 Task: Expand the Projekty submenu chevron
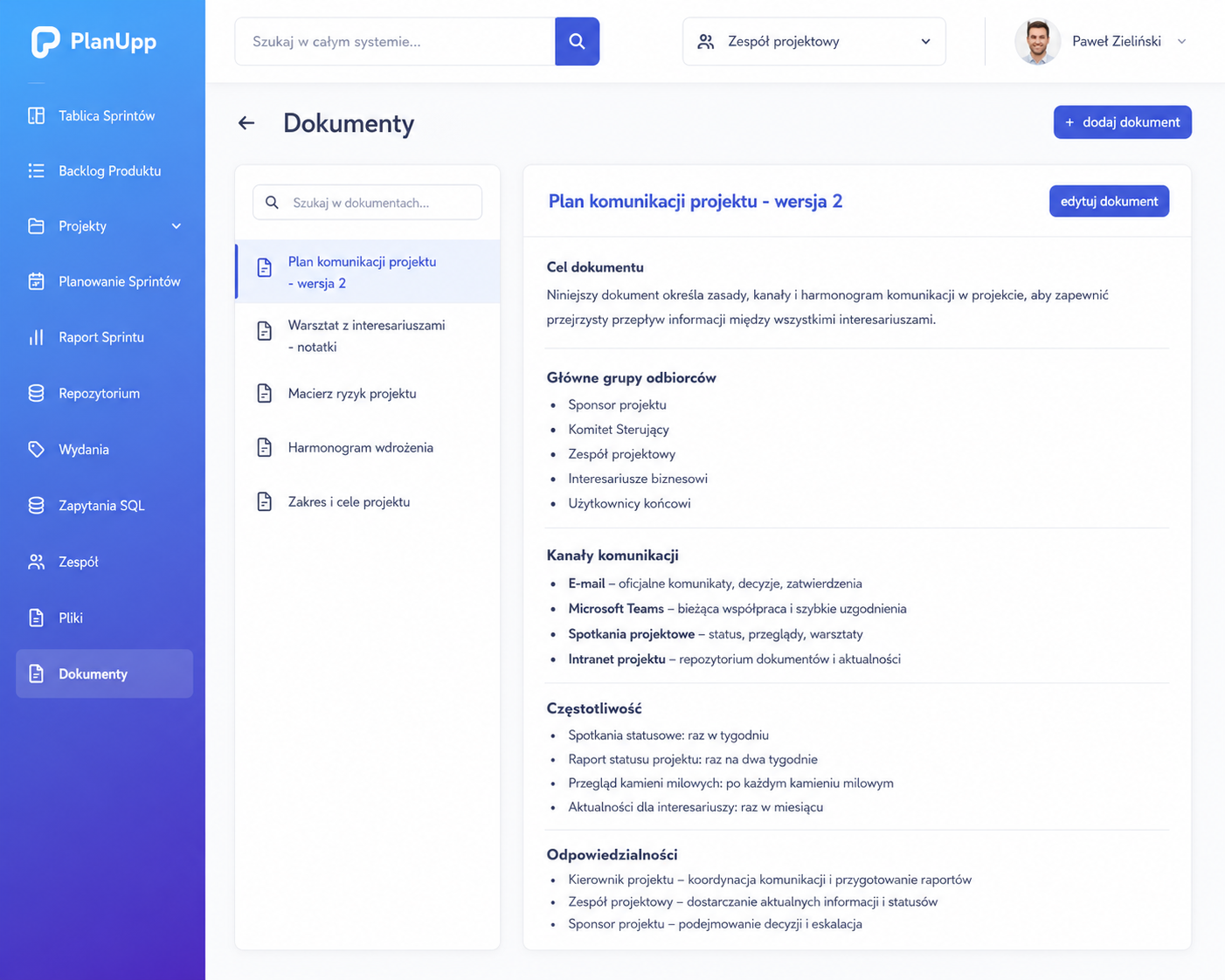(176, 226)
